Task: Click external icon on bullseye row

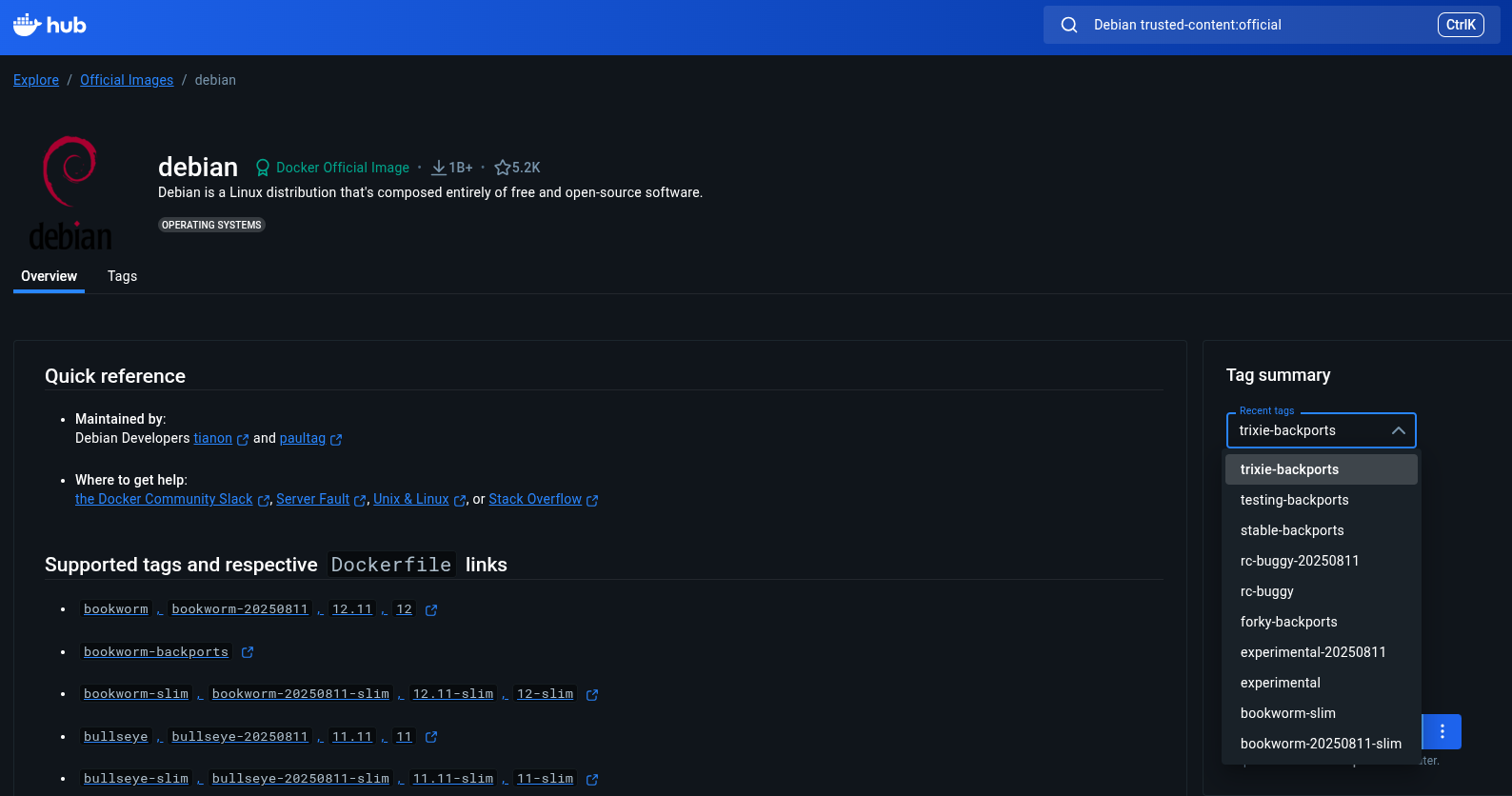Action: [x=431, y=737]
